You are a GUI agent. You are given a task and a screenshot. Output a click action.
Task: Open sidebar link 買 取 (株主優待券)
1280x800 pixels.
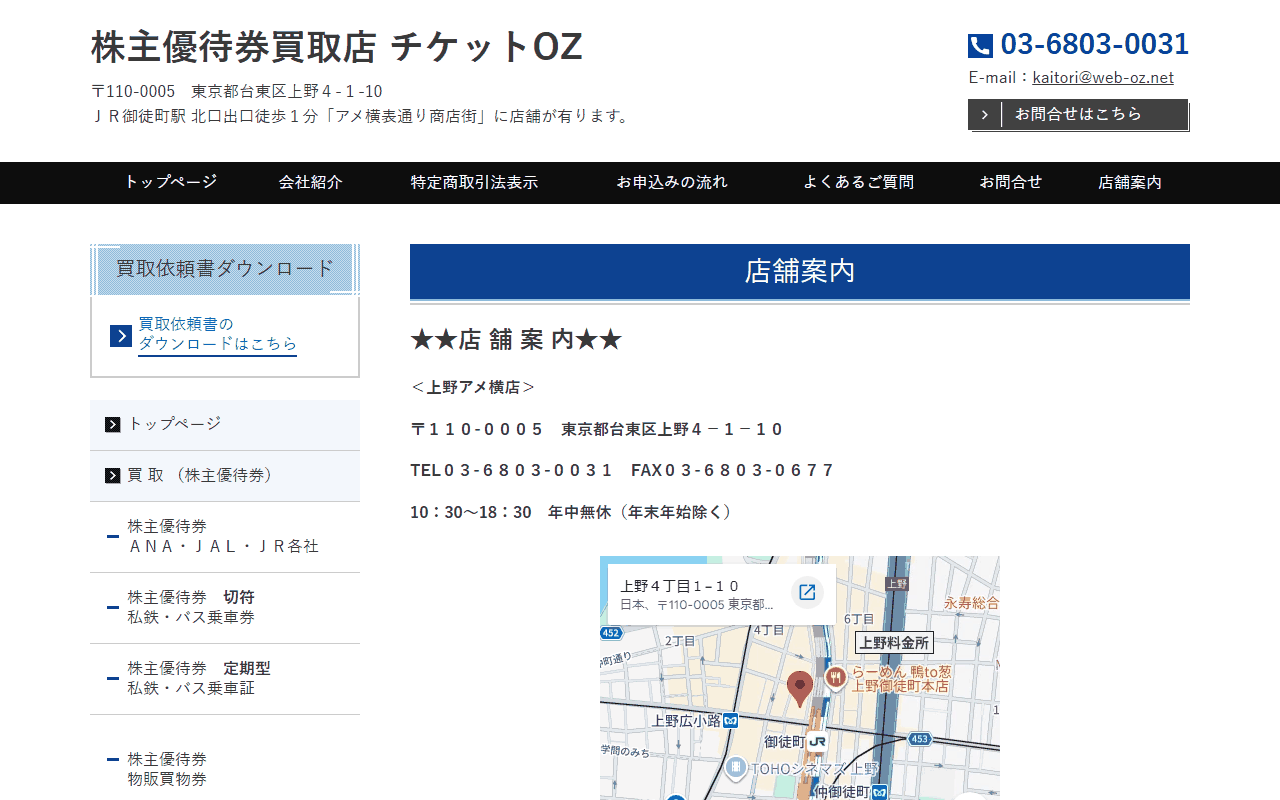tap(225, 476)
